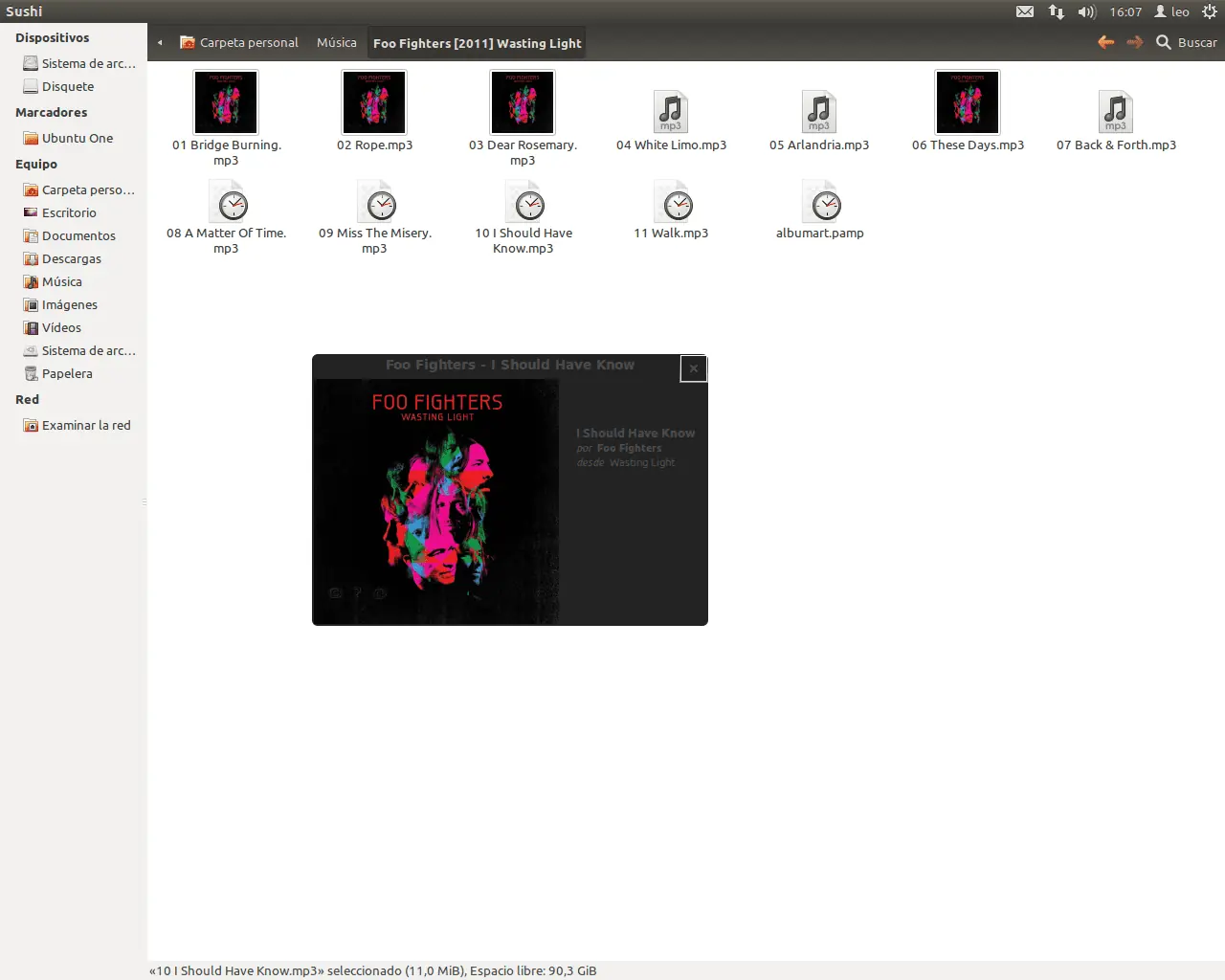This screenshot has width=1225, height=980.
Task: Select the 08 A Matter Of Time.mp3 file icon
Action: click(x=227, y=201)
